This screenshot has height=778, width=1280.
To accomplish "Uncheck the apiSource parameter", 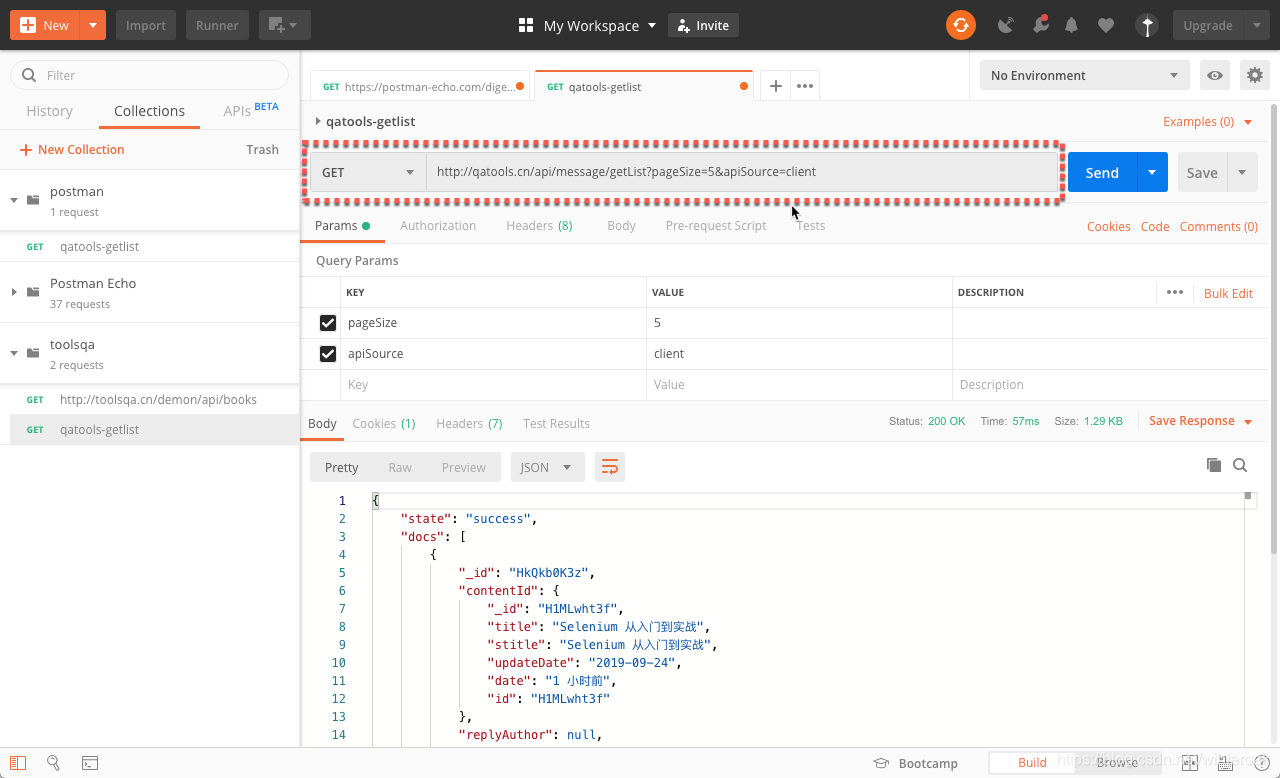I will [x=328, y=354].
